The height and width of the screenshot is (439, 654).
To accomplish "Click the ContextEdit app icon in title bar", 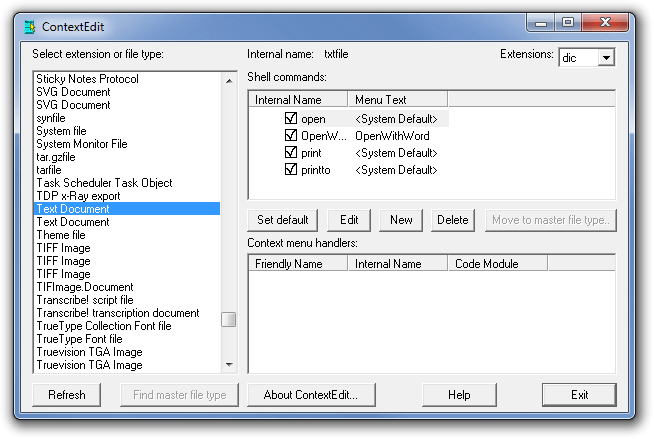I will point(30,27).
